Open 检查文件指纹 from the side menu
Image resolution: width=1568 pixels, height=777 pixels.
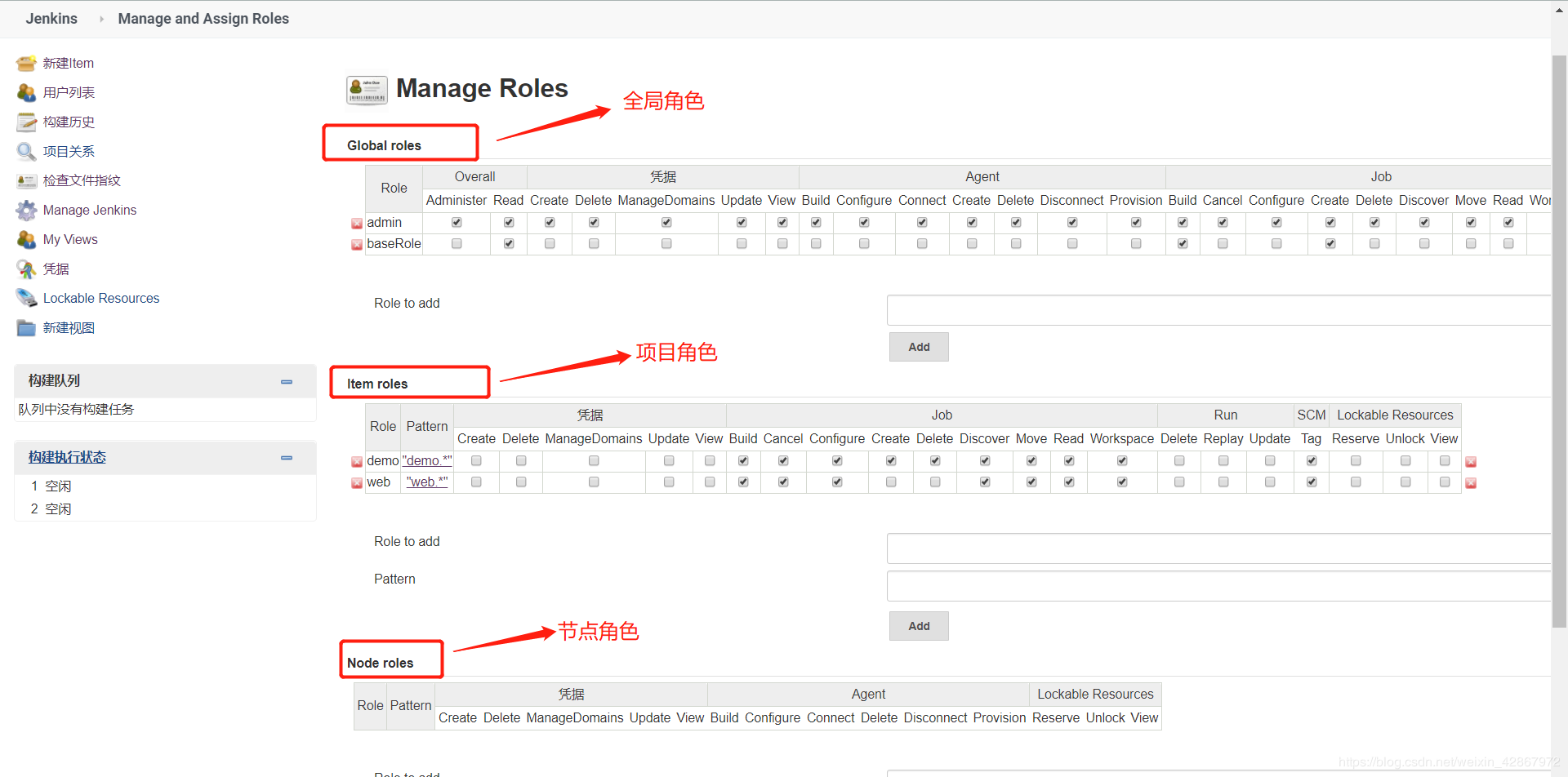[82, 181]
